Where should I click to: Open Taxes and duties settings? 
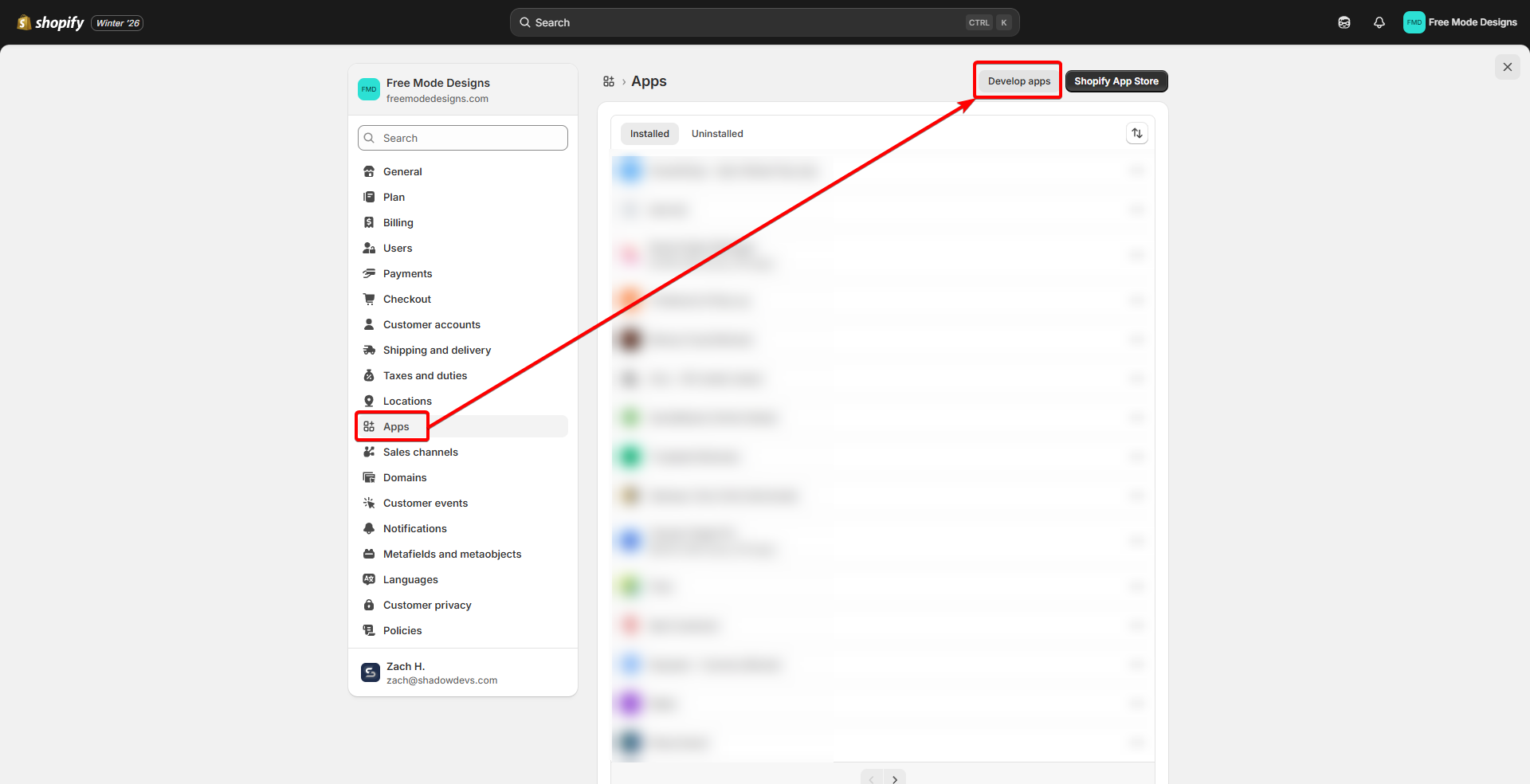pyautogui.click(x=425, y=375)
